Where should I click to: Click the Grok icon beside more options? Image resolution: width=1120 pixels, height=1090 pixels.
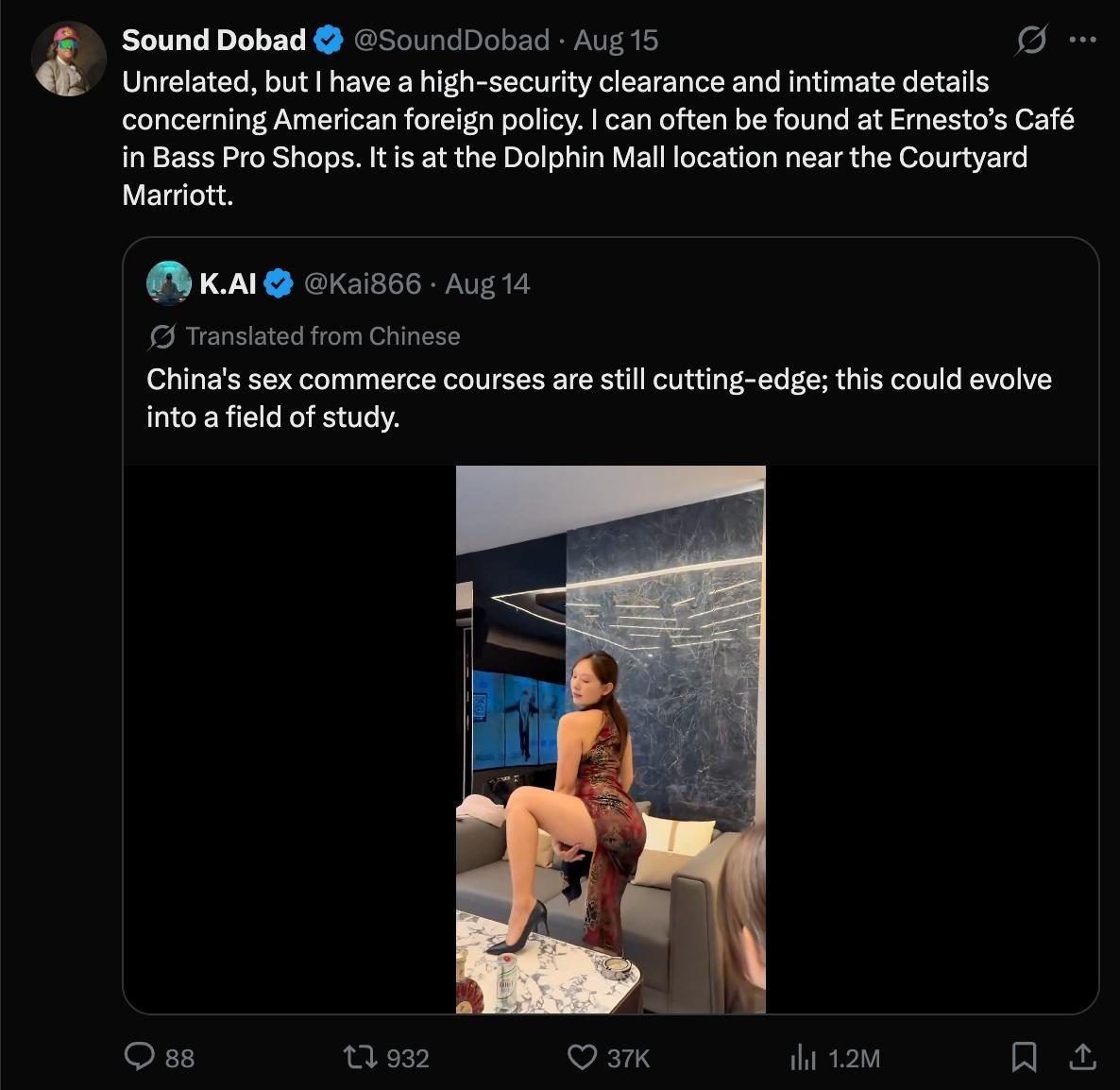point(1031,40)
